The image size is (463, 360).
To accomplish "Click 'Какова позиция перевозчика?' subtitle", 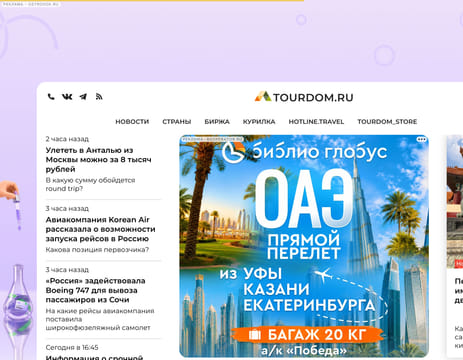I will pos(97,250).
